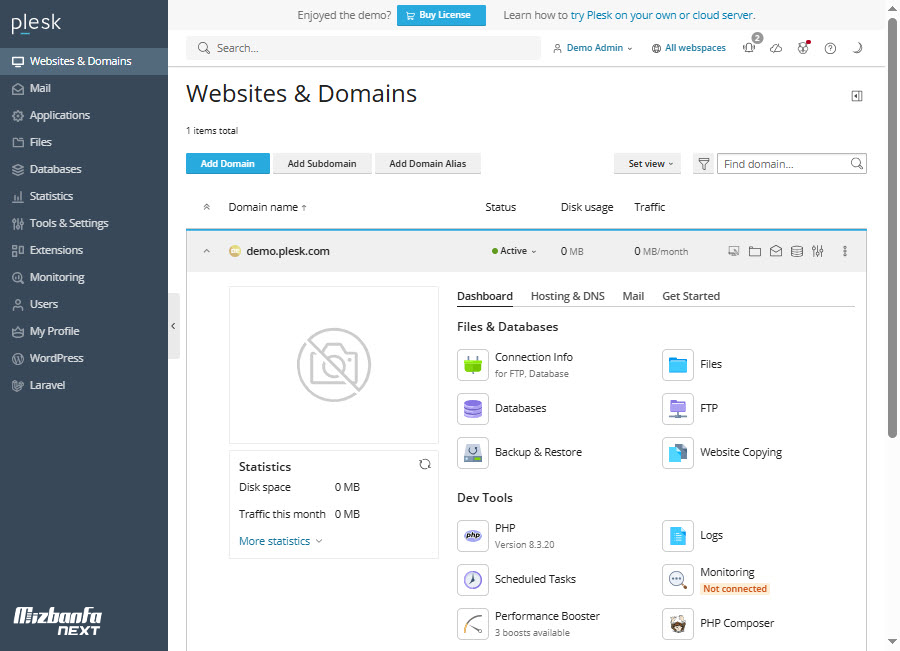This screenshot has height=651, width=900.
Task: Open hosting settings sliders icon in domain row
Action: tap(818, 251)
